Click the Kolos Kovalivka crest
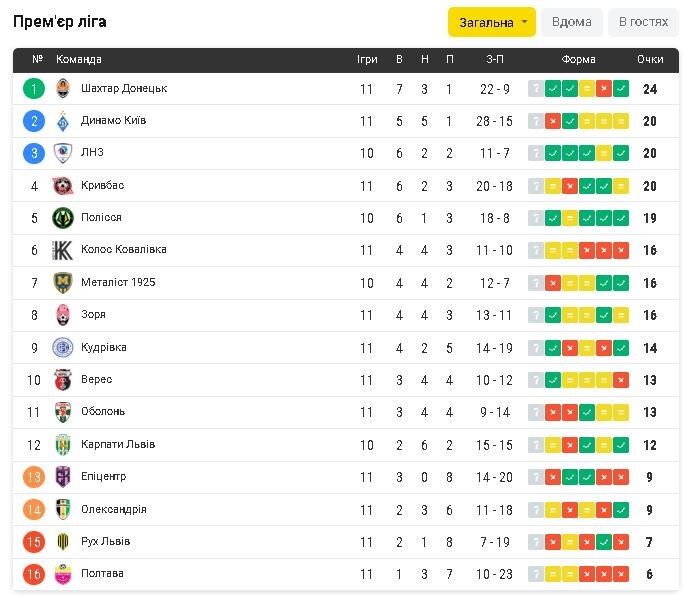The image size is (686, 606). coord(63,250)
